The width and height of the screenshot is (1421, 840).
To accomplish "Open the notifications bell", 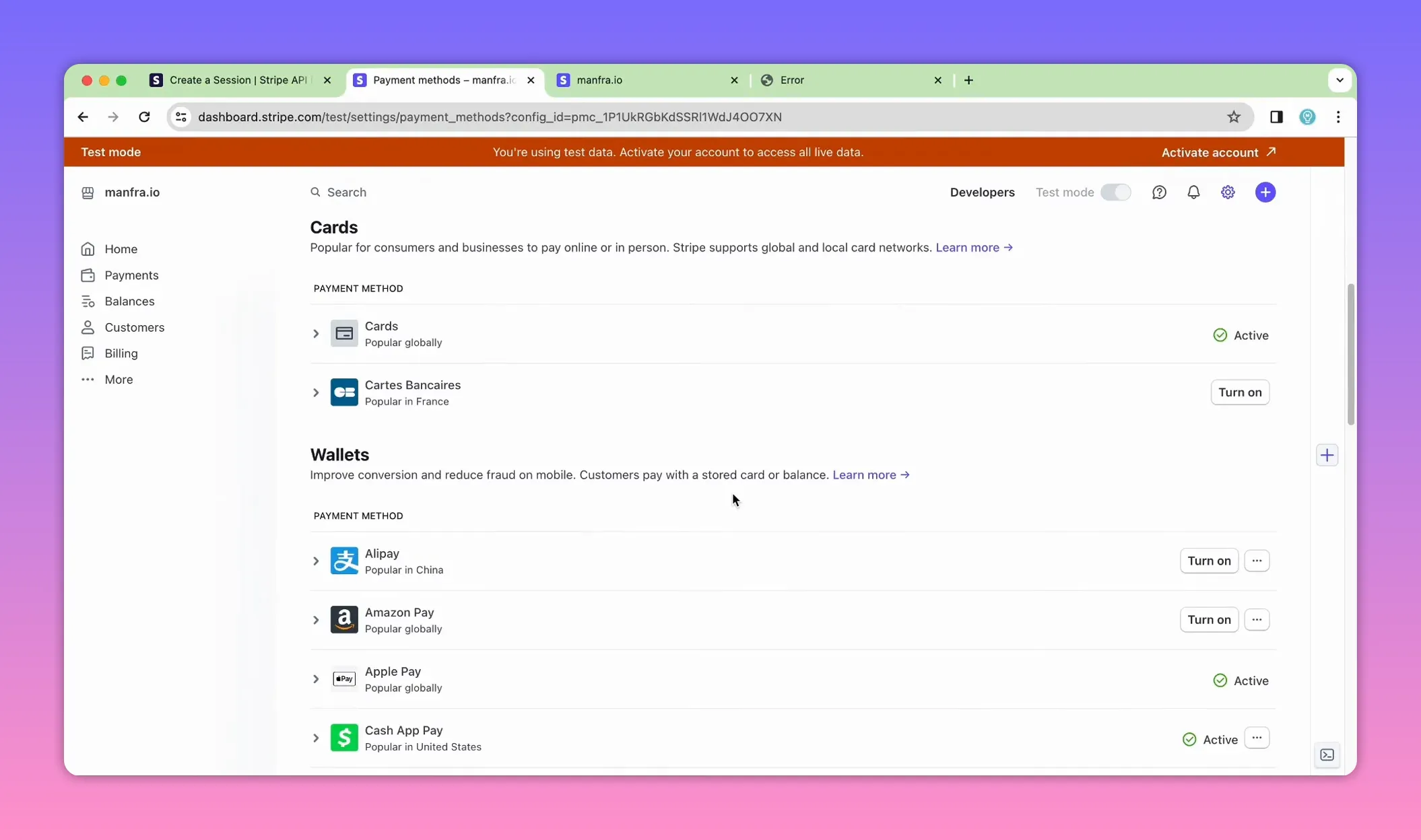I will tap(1193, 193).
